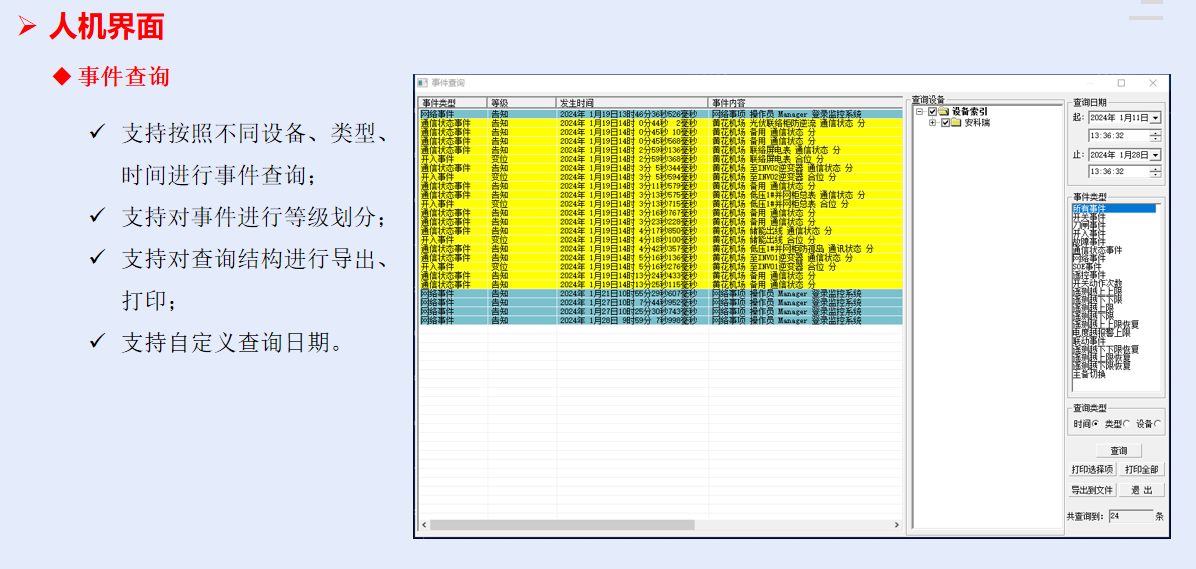Screen dimensions: 1196x569
Task: Click the end time spinner arrows
Action: (x=1156, y=172)
